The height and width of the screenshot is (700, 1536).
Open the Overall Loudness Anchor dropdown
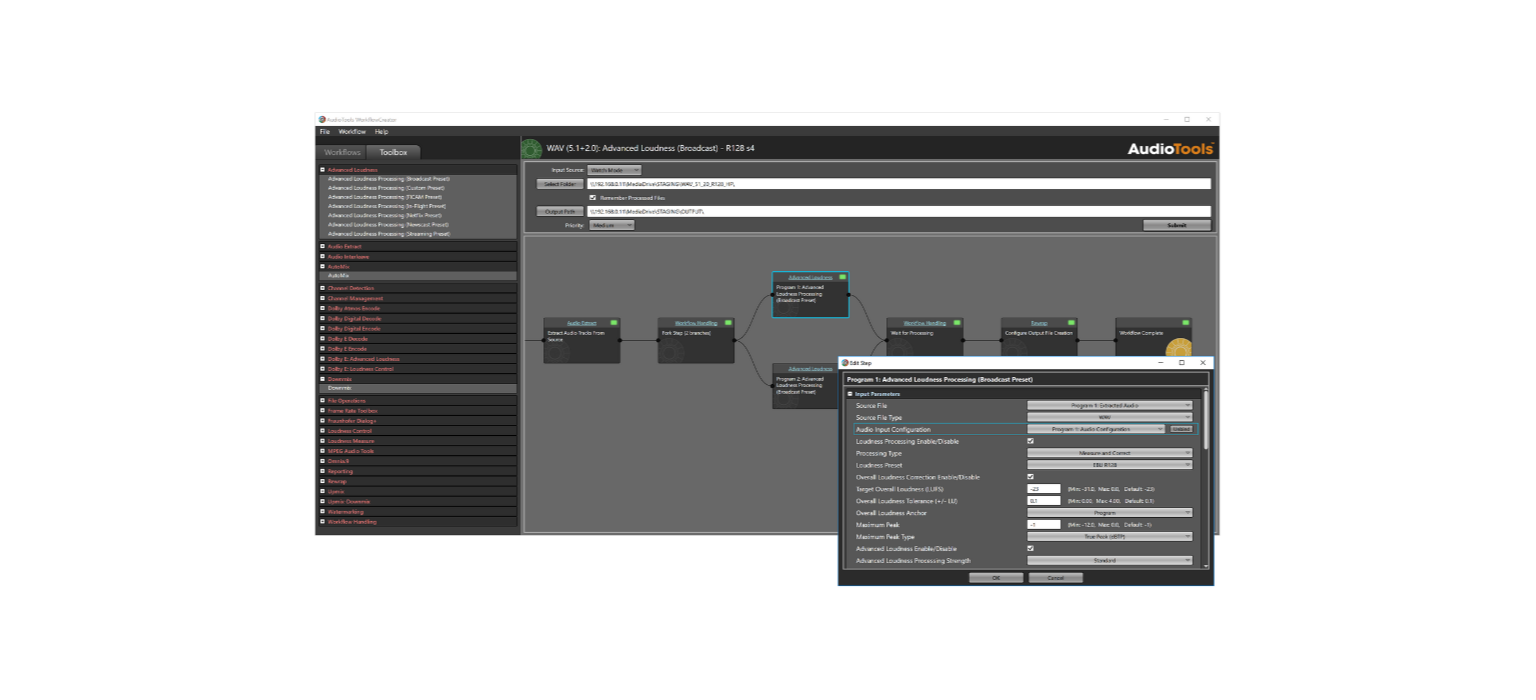click(1110, 513)
